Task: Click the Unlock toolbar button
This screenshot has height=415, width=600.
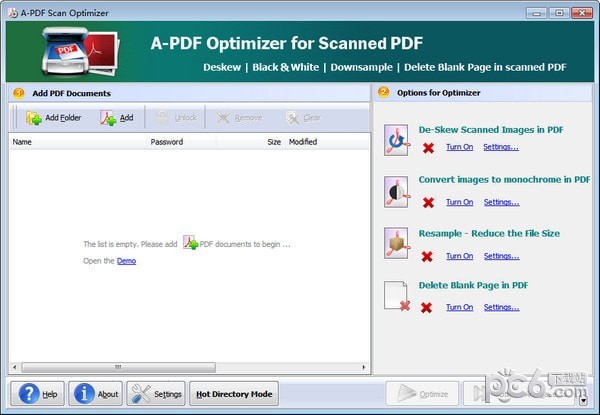Action: (x=177, y=118)
